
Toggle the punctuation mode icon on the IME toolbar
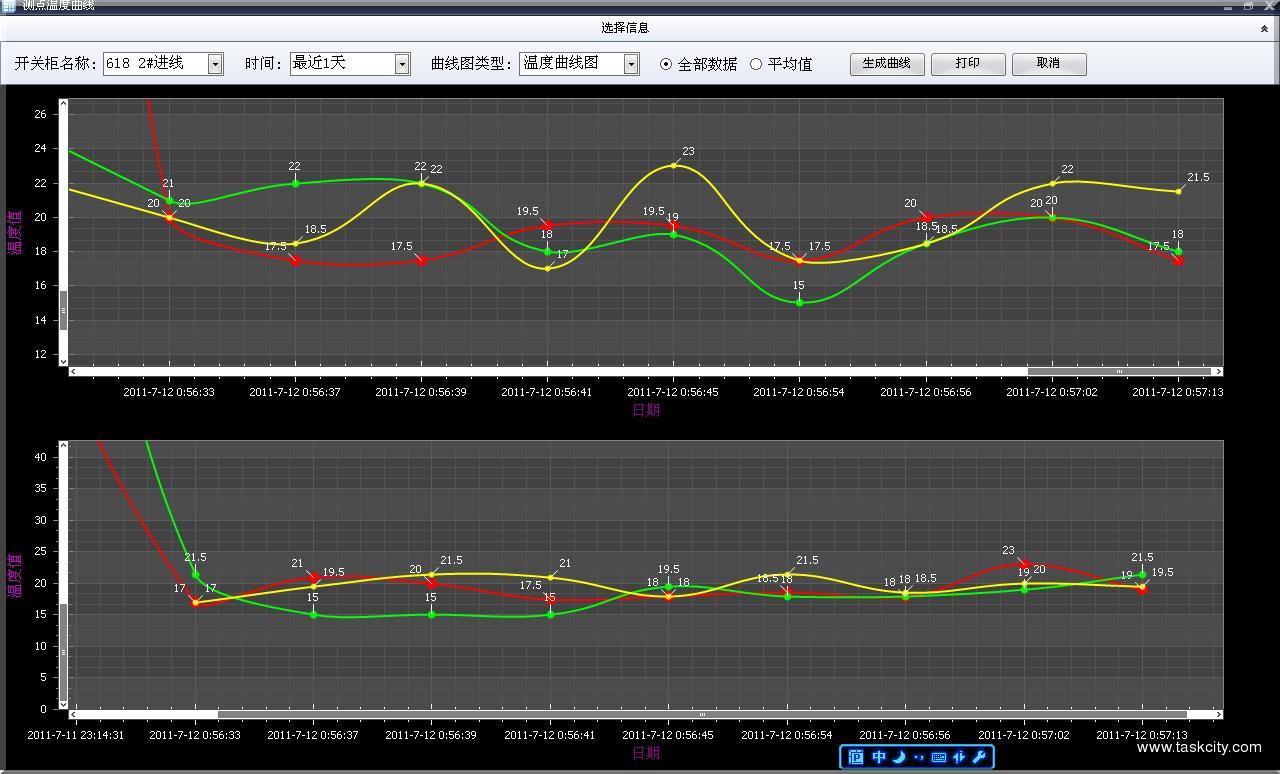tap(918, 757)
